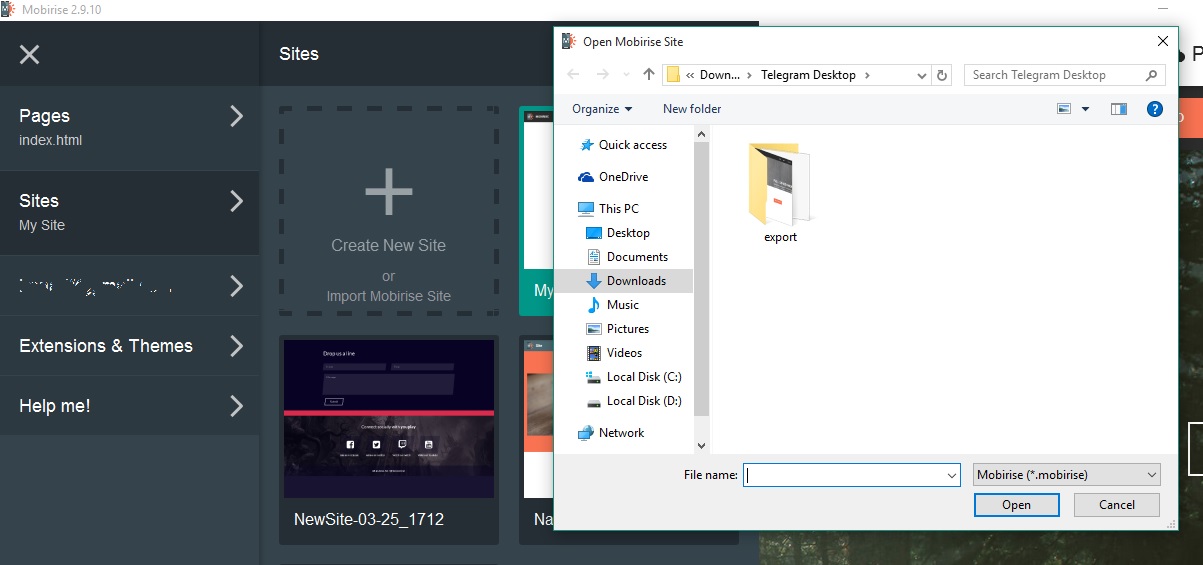
Task: Change the file view layout icon
Action: pos(1064,109)
